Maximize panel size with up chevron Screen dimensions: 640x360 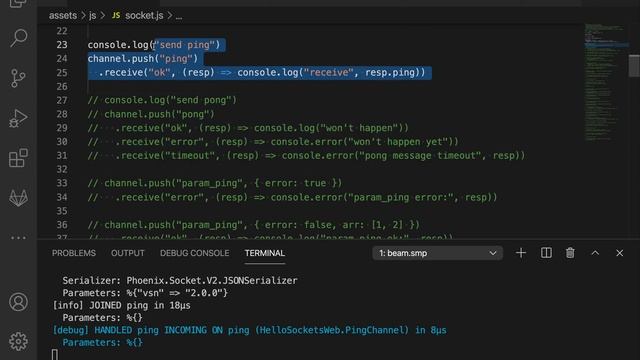tap(595, 253)
